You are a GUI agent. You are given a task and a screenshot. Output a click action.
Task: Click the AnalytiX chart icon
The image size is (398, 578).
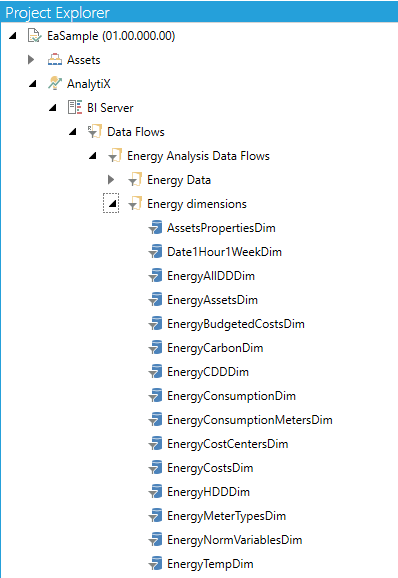[55, 84]
